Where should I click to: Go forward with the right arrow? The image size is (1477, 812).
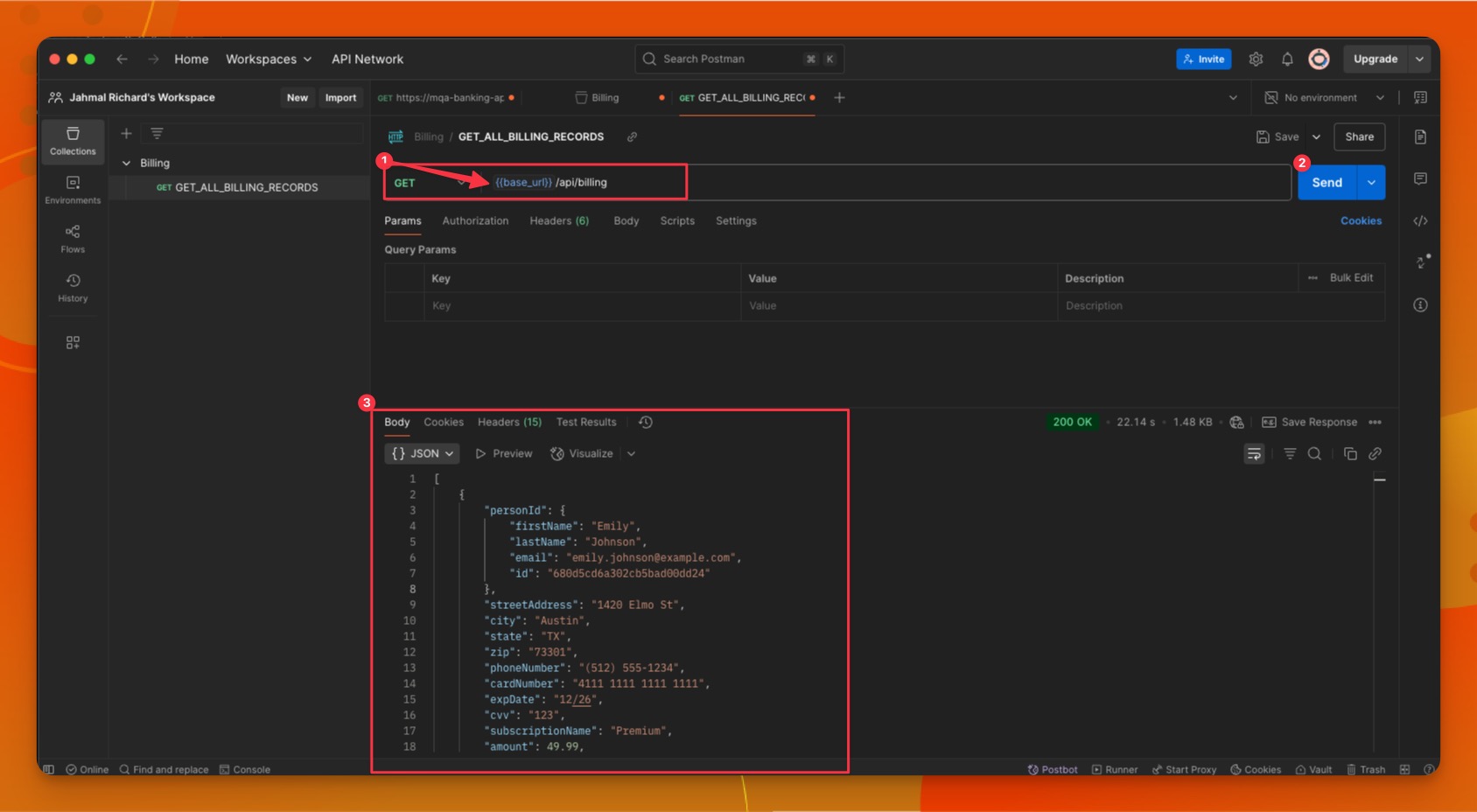[x=153, y=59]
